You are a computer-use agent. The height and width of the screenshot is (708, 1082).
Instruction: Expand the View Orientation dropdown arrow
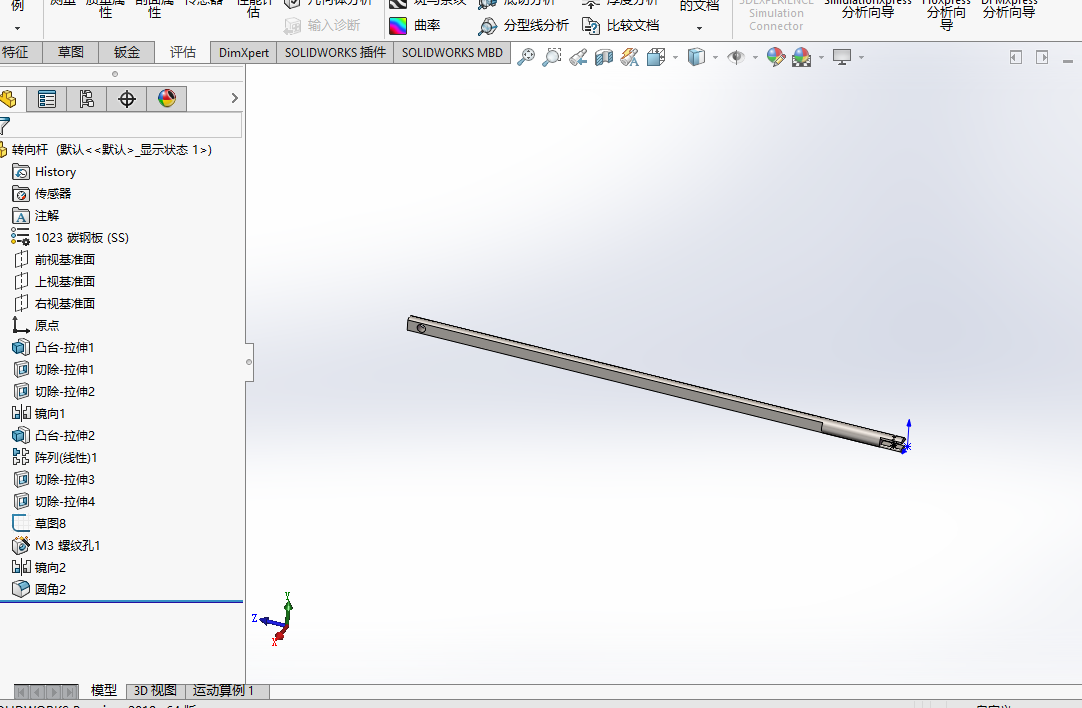(675, 58)
